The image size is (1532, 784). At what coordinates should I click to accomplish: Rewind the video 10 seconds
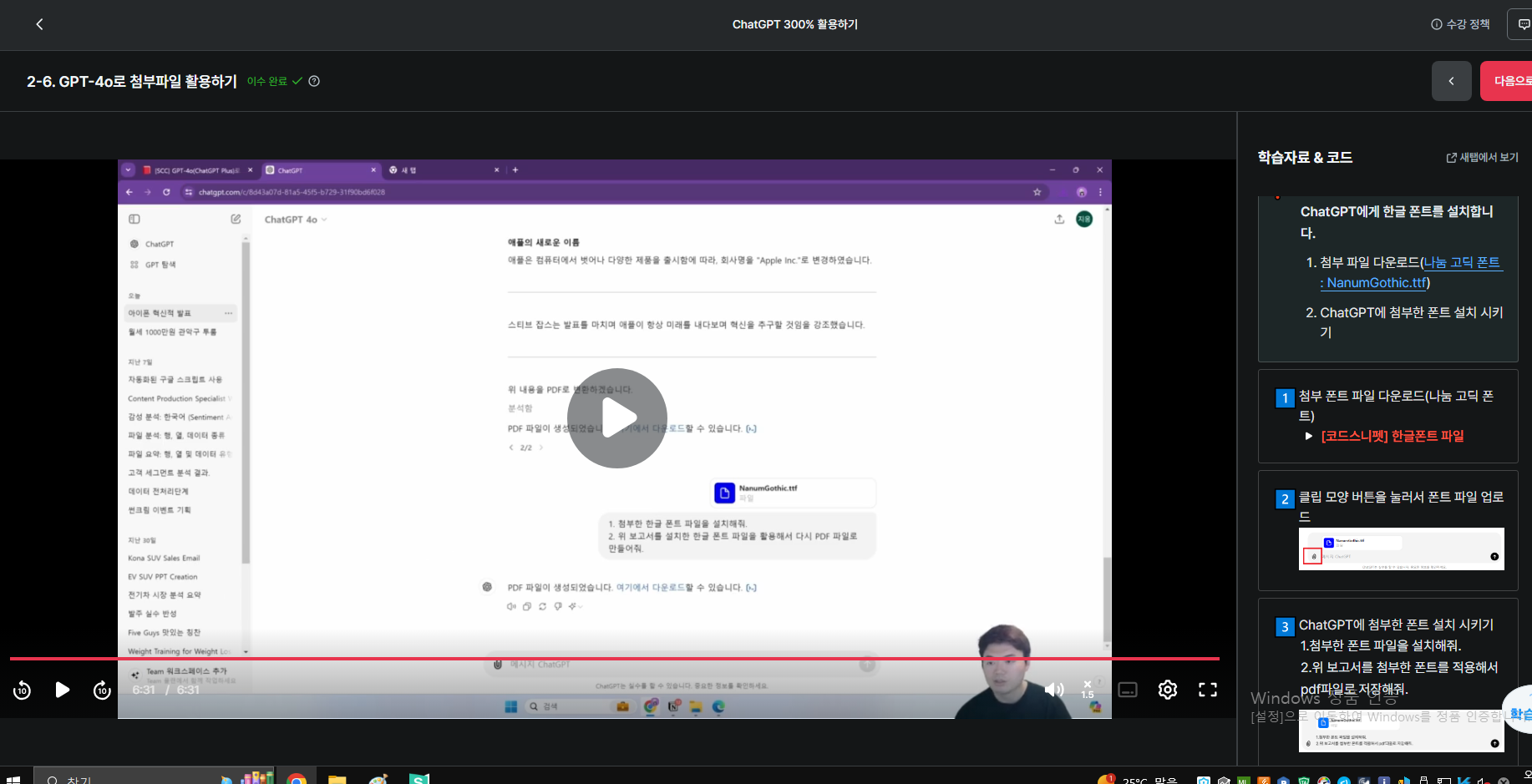23,690
